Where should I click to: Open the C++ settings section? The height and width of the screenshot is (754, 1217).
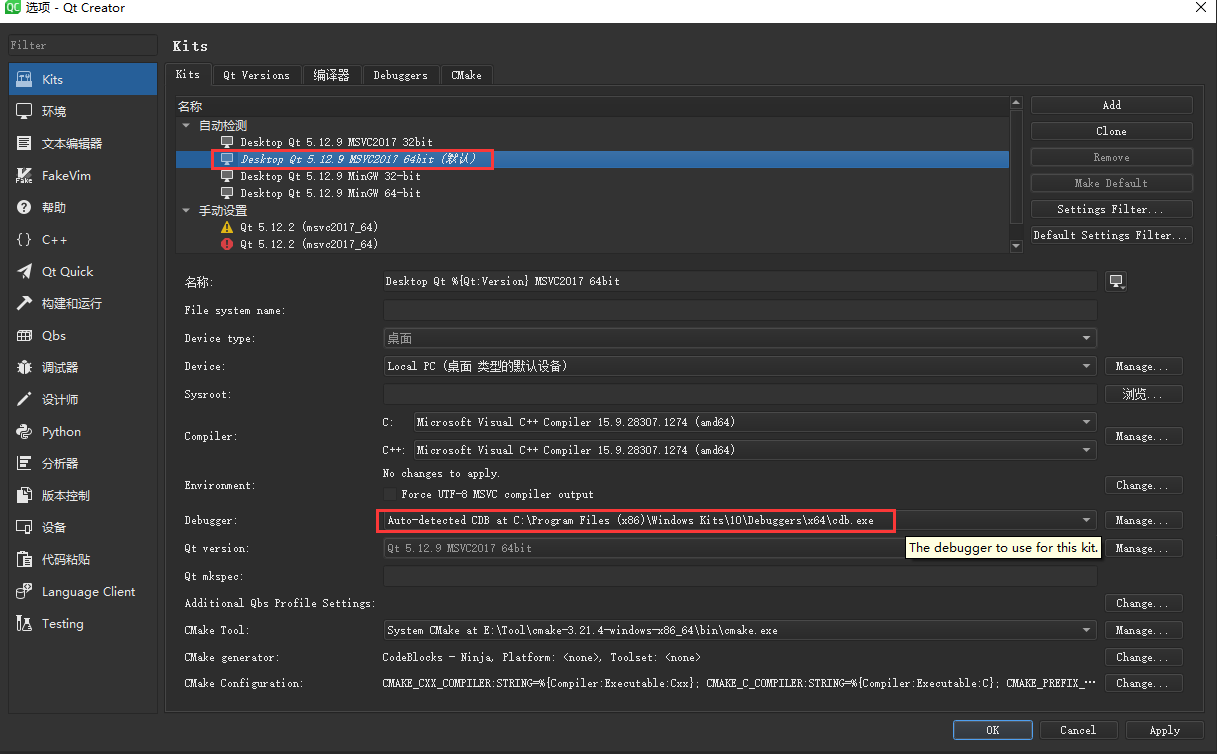[55, 240]
